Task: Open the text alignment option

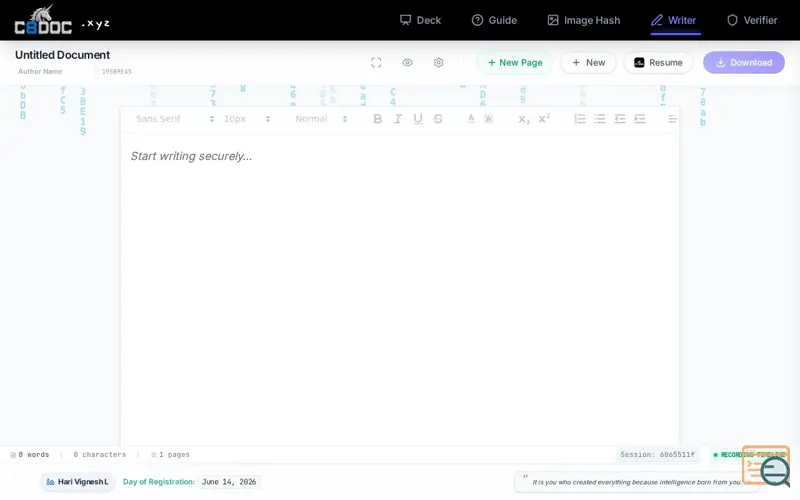Action: click(x=672, y=119)
